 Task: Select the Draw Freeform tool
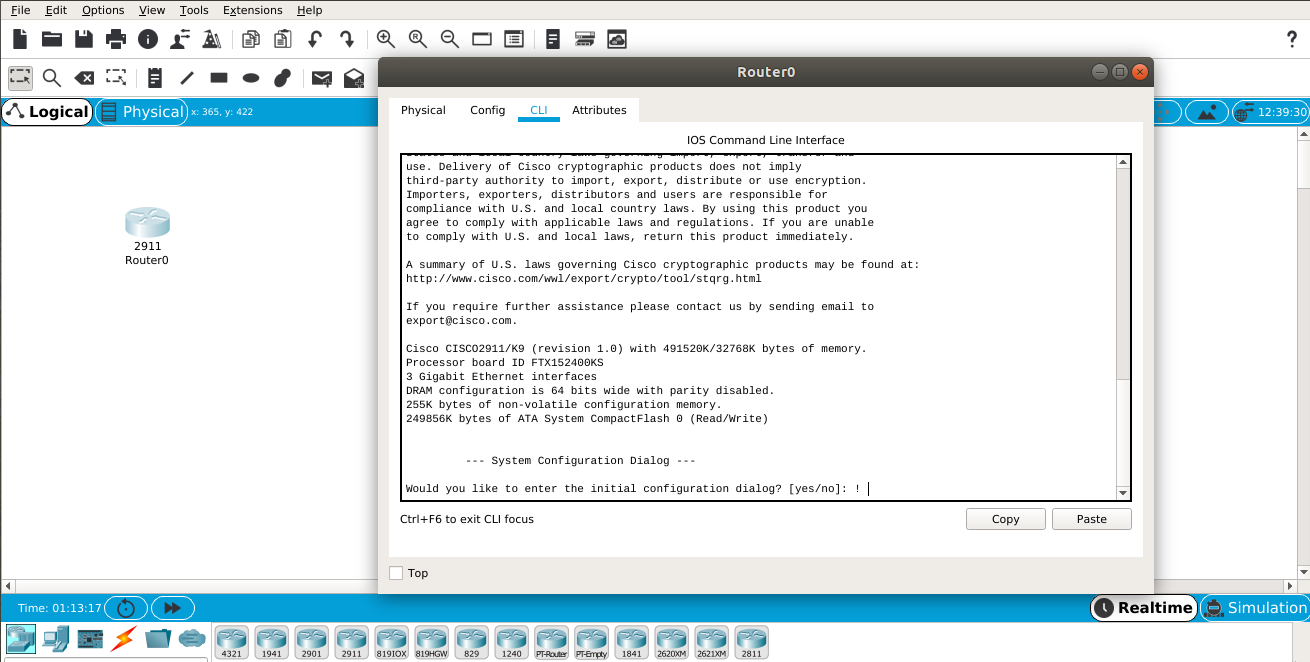point(283,77)
